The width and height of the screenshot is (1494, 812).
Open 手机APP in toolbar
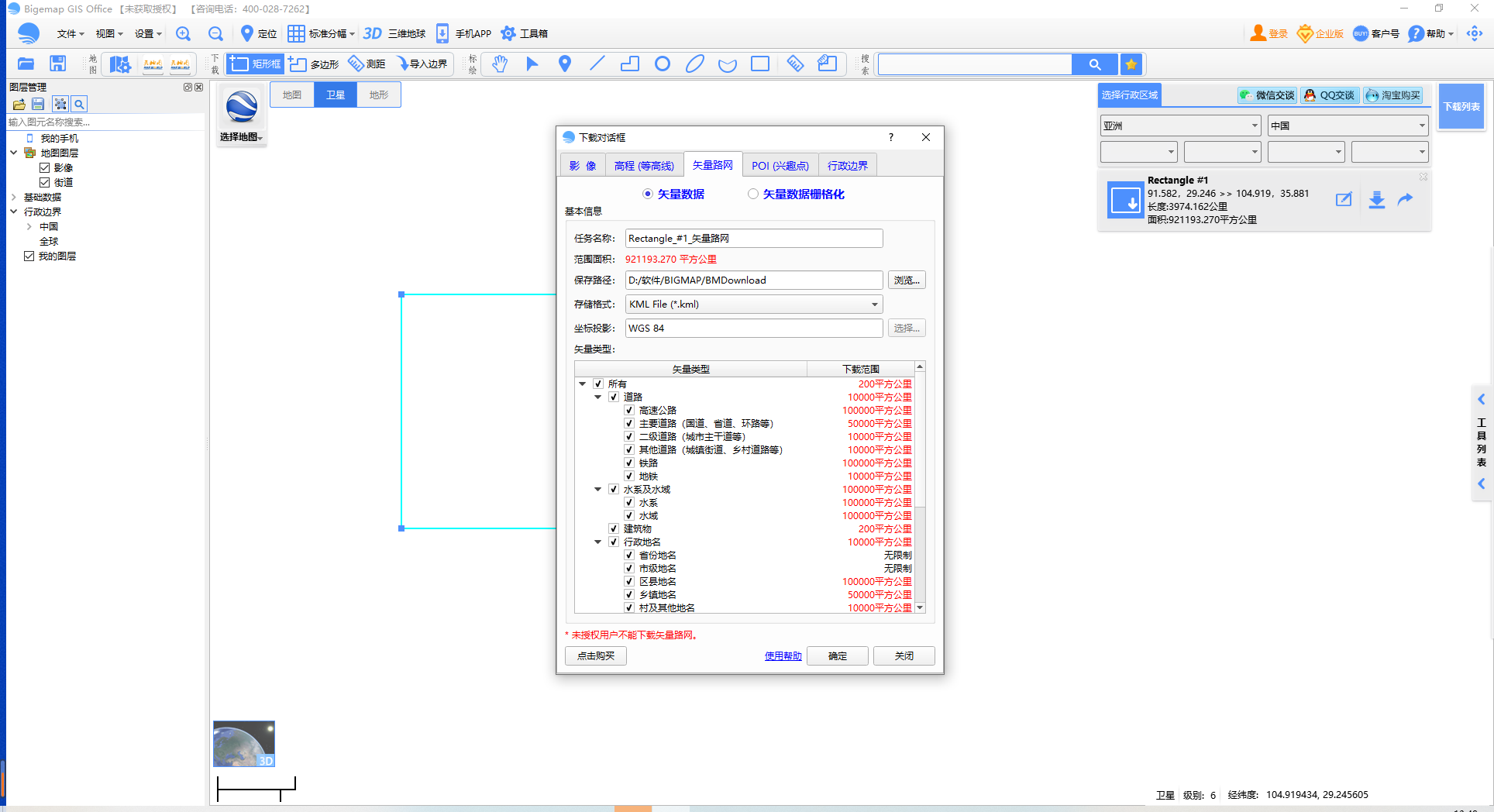pos(463,33)
